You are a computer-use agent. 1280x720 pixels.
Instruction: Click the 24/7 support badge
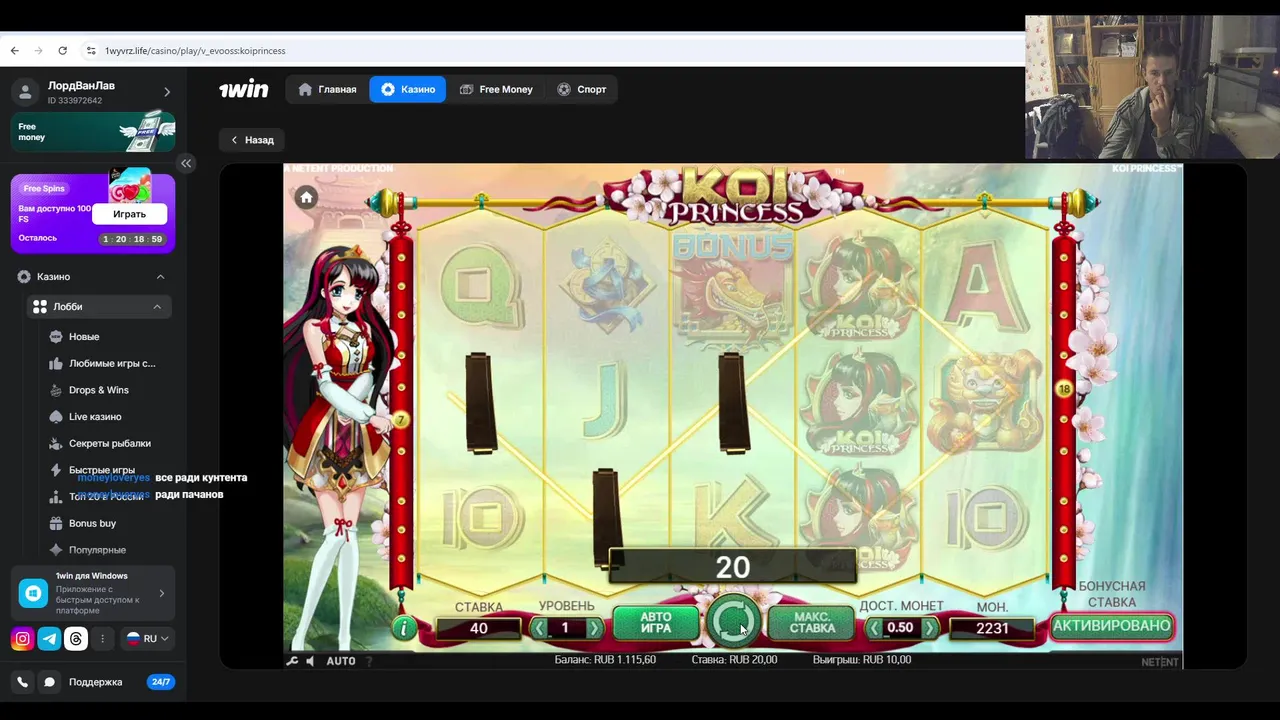160,682
